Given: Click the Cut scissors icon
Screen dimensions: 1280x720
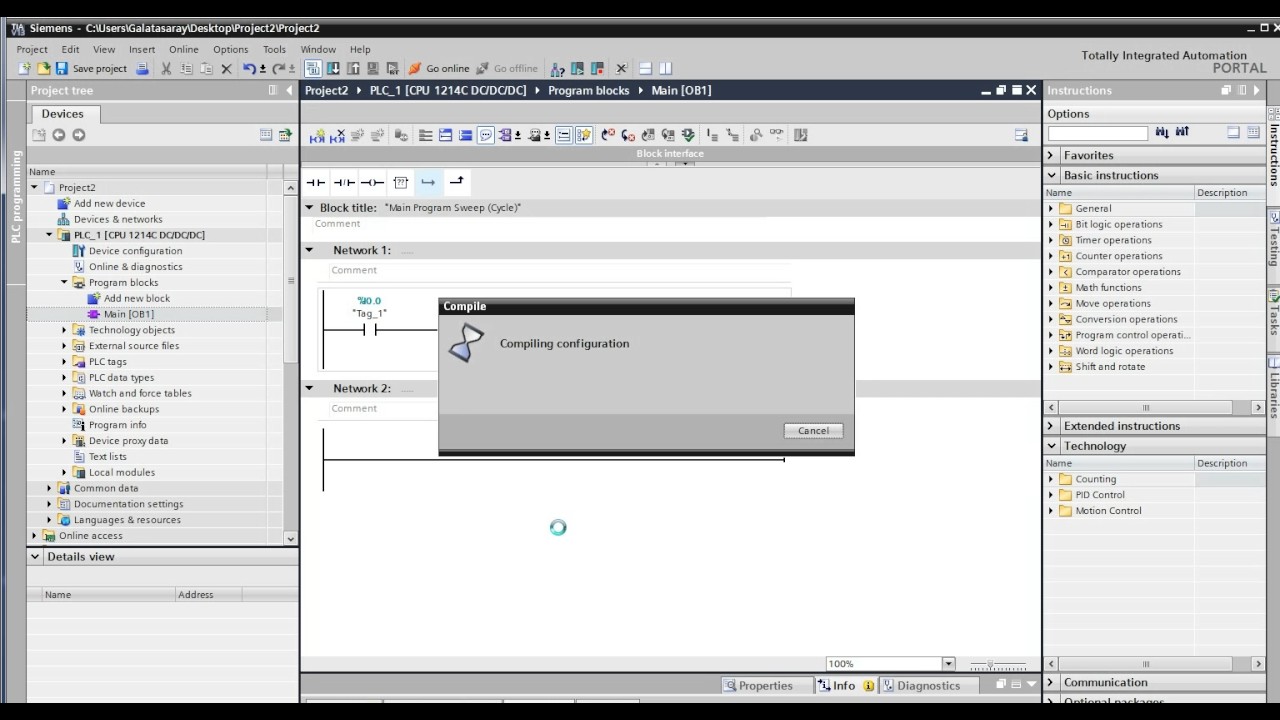Looking at the screenshot, I should [166, 68].
